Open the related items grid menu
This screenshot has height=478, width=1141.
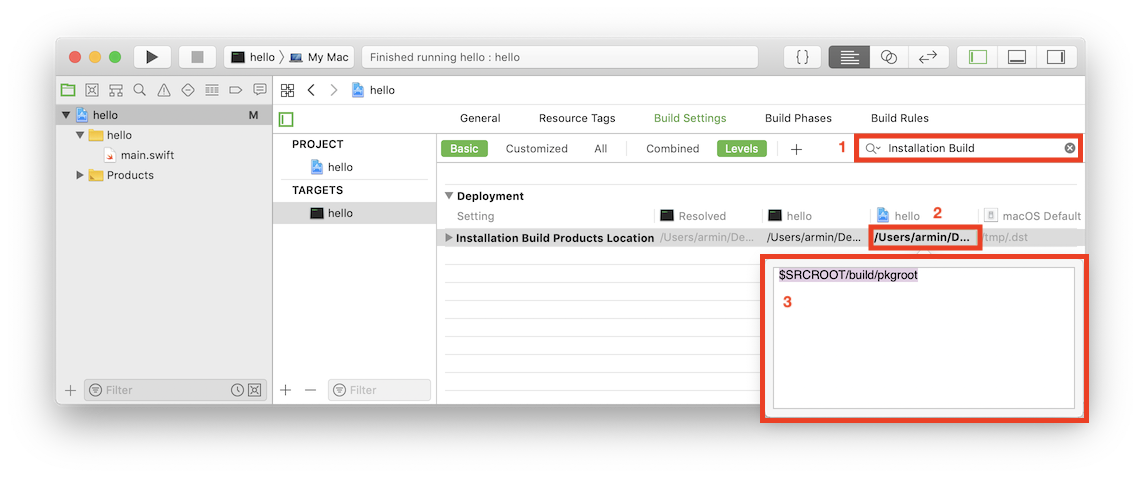click(x=287, y=90)
